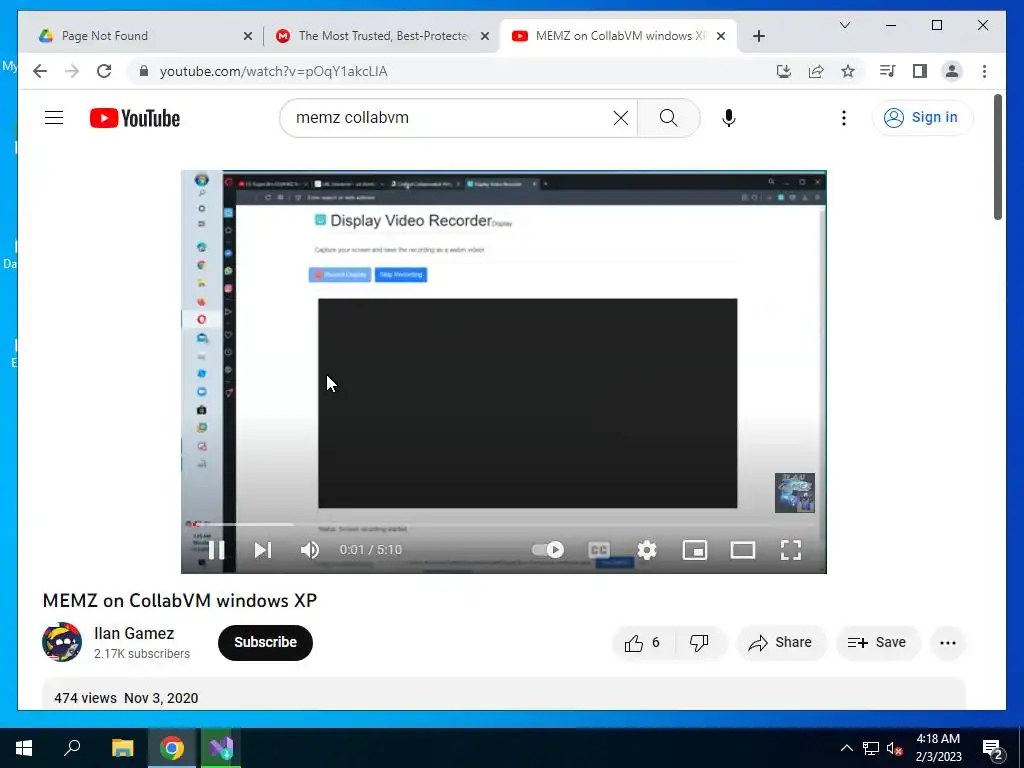Open the Windows Start menu
The width and height of the screenshot is (1024, 768).
pos(24,748)
